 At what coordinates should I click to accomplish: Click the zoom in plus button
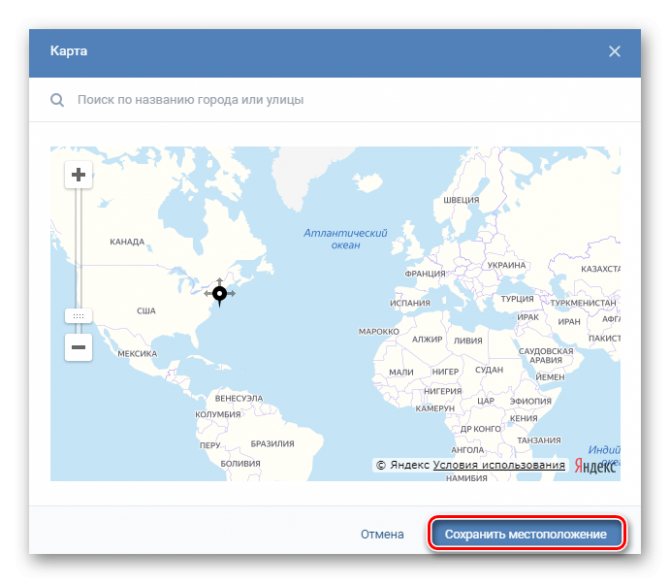tap(78, 175)
